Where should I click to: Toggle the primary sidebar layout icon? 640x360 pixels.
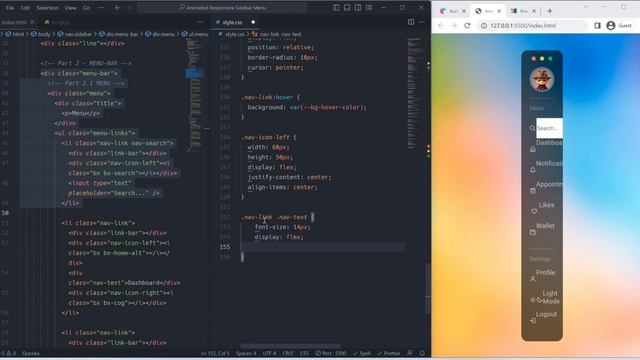tap(336, 7)
